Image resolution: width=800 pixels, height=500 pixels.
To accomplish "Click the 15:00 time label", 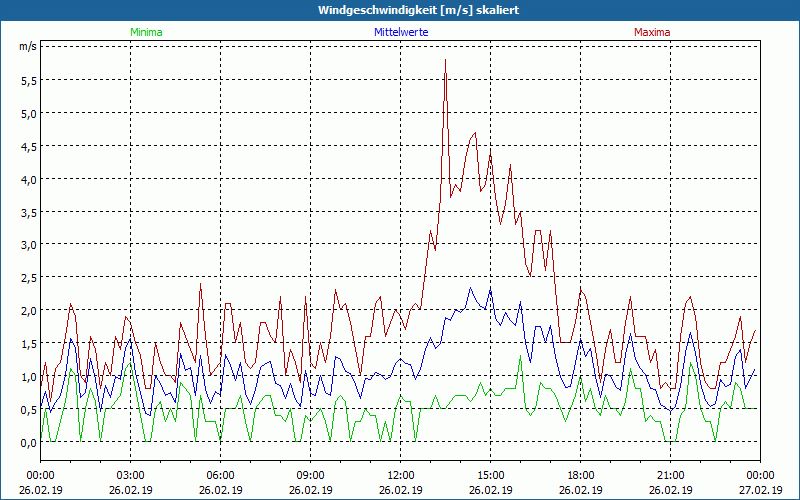I will [x=490, y=476].
